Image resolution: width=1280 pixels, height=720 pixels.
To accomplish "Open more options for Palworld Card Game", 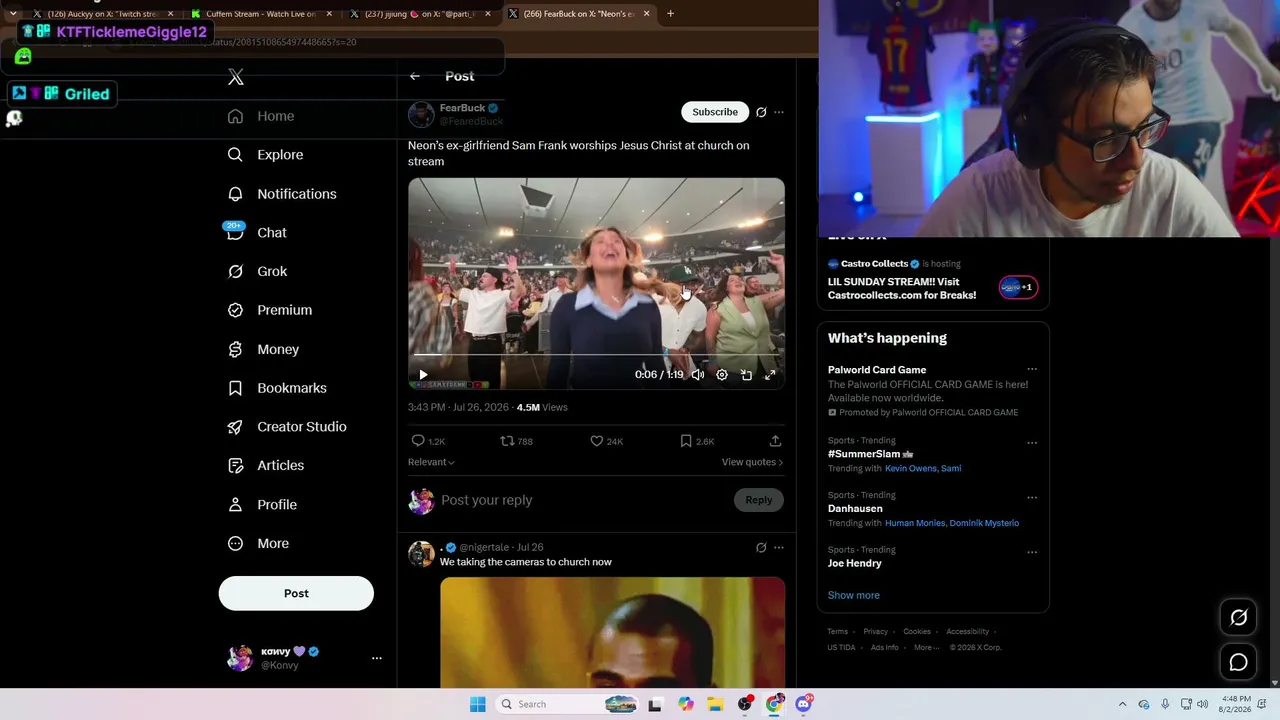I will click(1032, 370).
